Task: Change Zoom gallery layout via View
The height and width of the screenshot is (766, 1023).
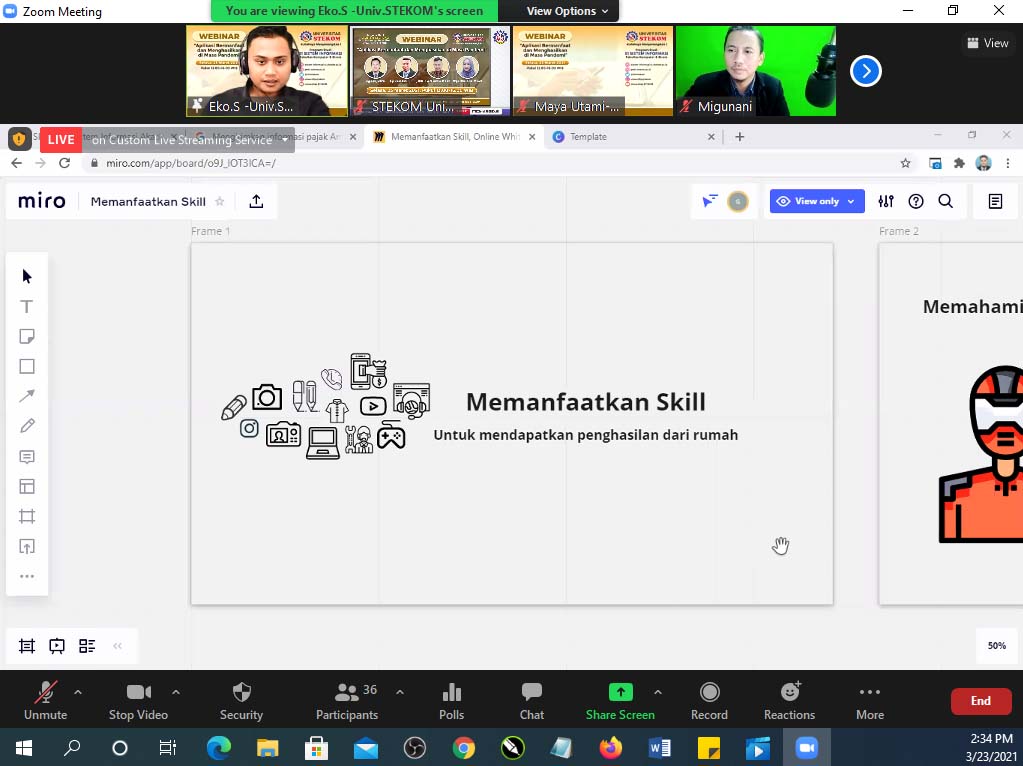Action: [988, 43]
